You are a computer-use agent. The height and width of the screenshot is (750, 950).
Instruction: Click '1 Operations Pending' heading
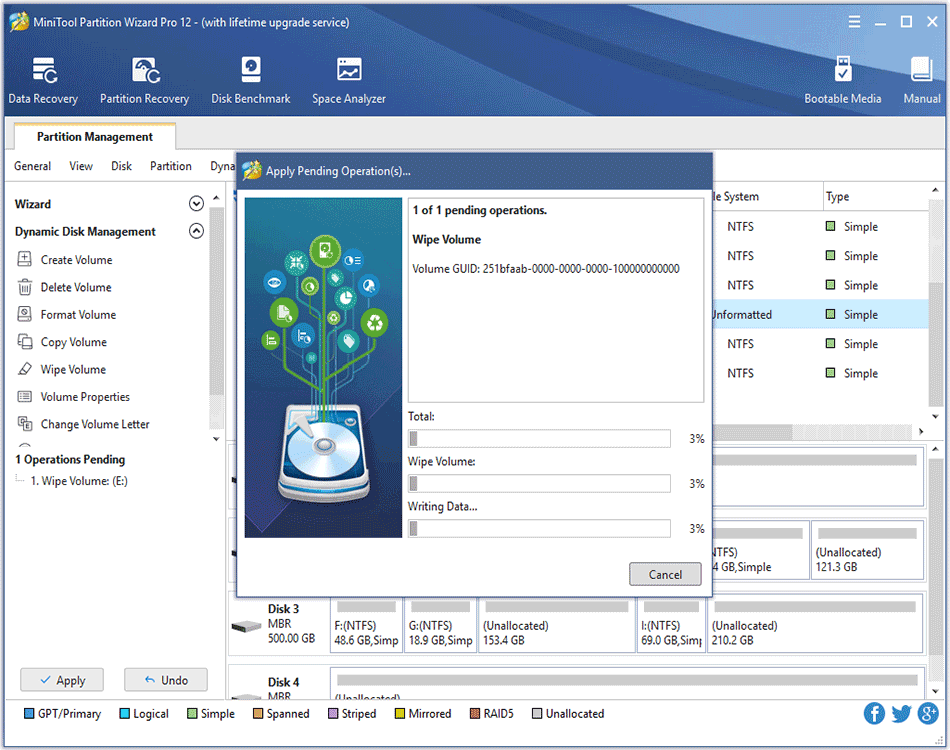click(70, 459)
